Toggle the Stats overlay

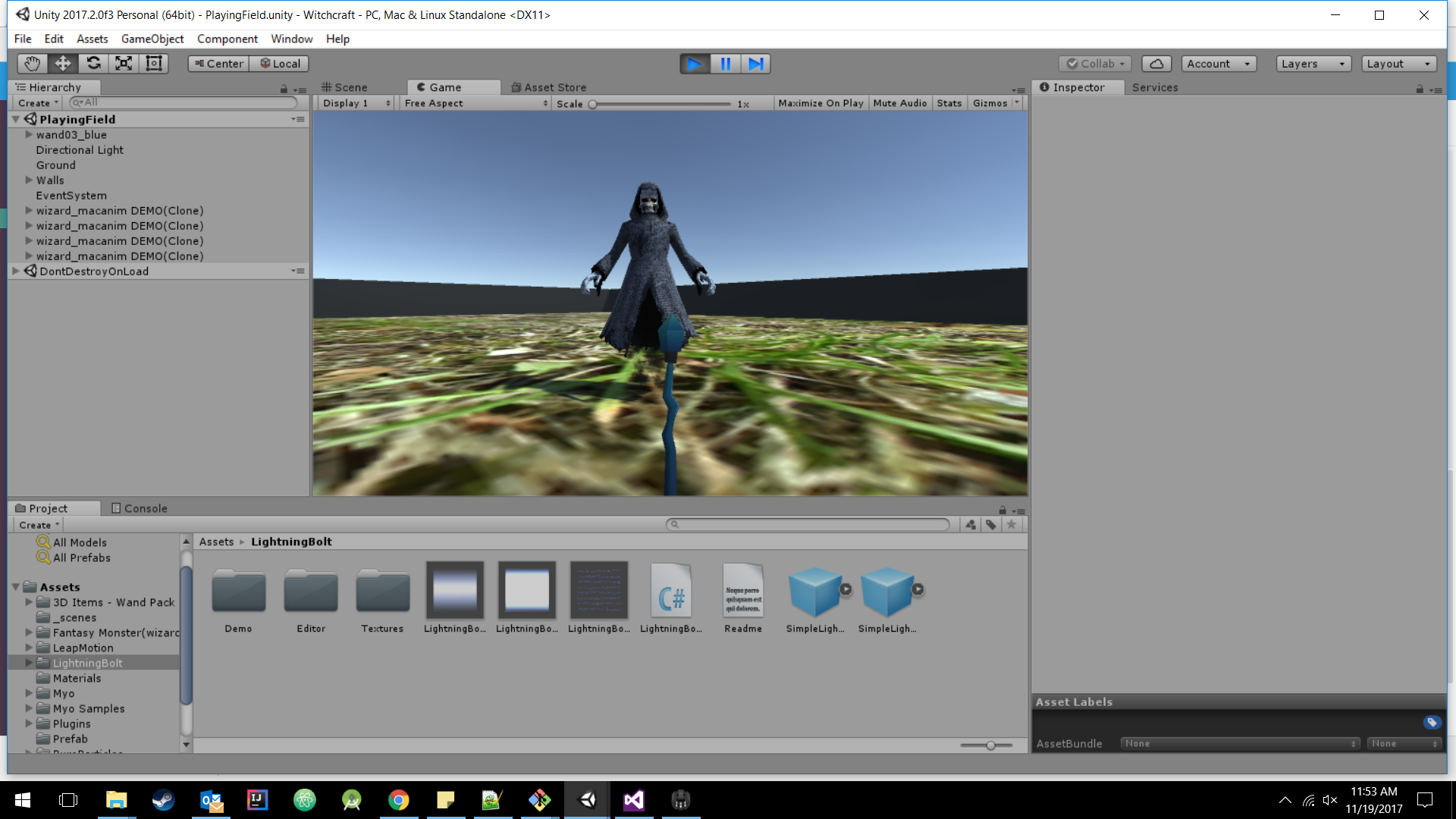[x=949, y=103]
